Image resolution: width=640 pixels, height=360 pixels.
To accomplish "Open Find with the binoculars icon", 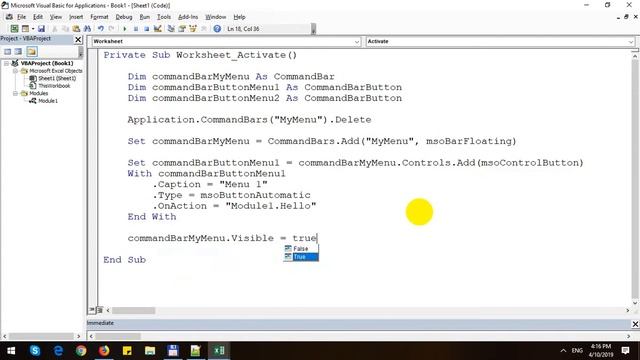I will pos(87,29).
